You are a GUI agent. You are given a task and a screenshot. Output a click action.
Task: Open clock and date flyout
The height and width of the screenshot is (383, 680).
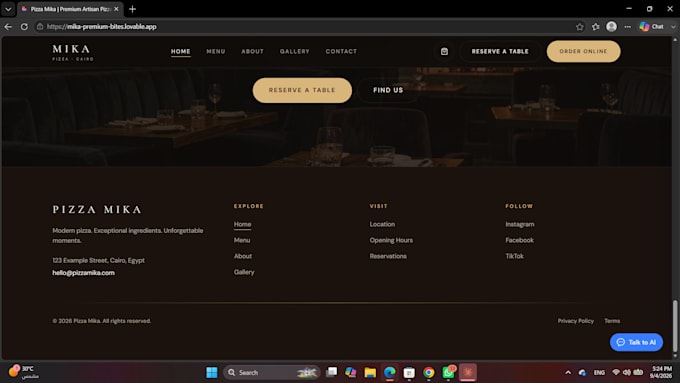661,372
